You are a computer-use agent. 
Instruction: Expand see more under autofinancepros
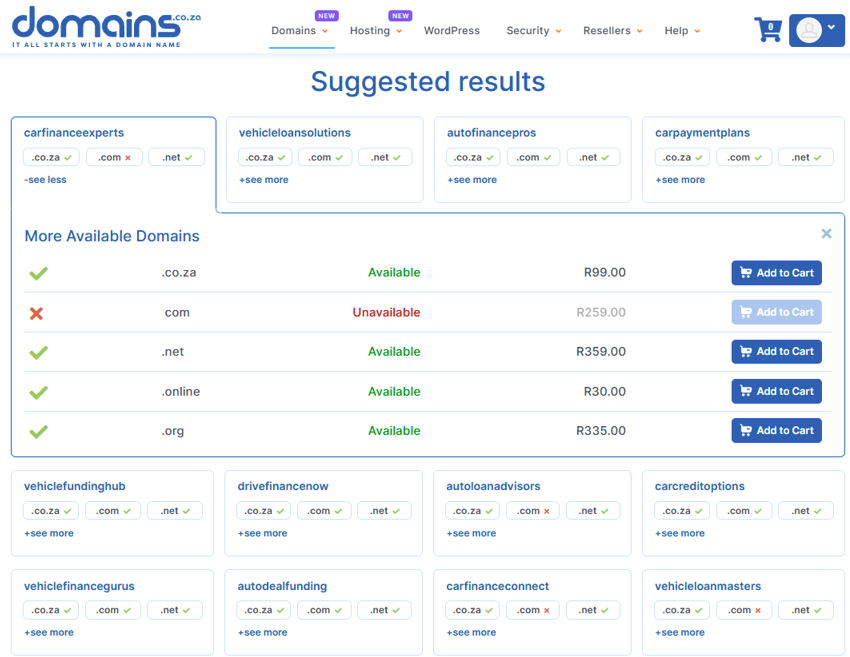tap(472, 180)
